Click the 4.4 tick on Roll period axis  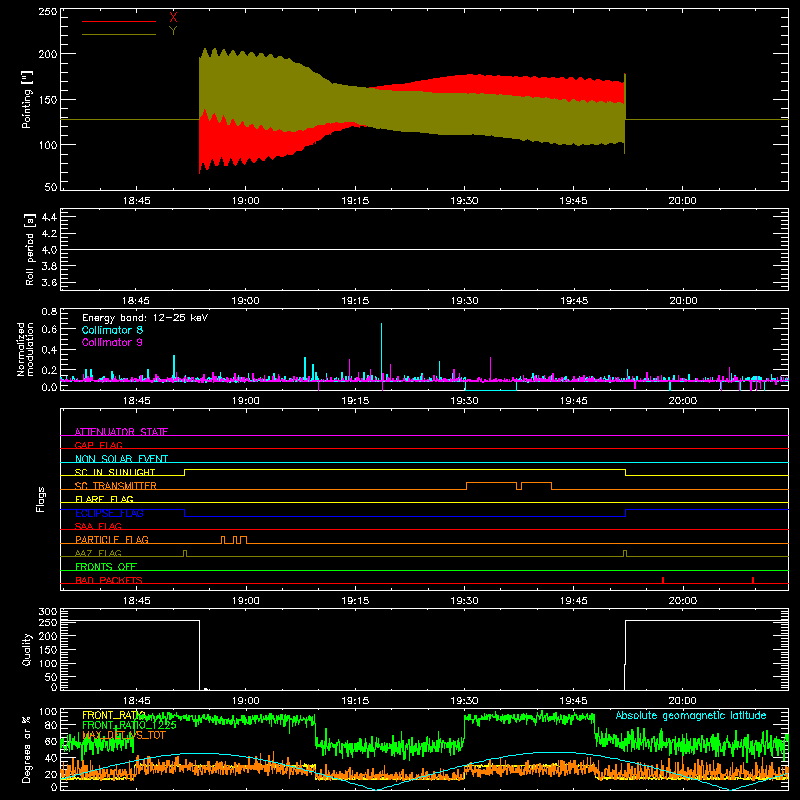pyautogui.click(x=49, y=217)
